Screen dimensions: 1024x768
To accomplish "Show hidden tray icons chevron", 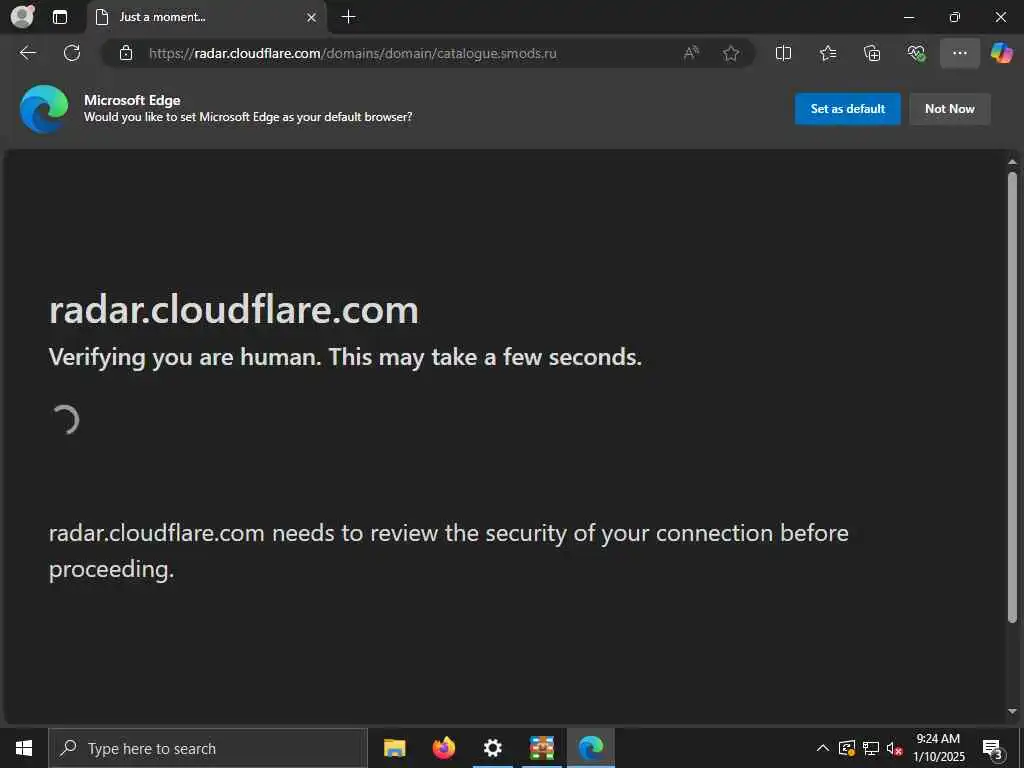I will coord(823,748).
